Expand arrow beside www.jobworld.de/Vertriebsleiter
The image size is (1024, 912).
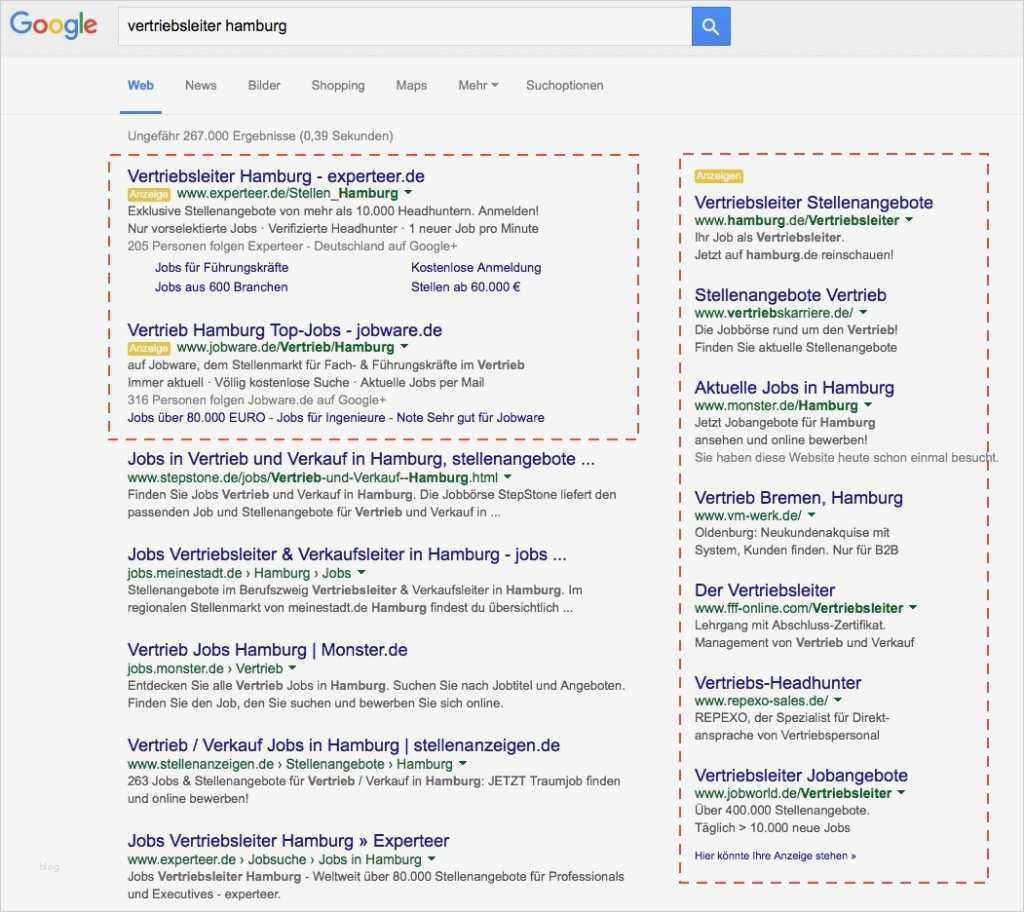point(901,793)
